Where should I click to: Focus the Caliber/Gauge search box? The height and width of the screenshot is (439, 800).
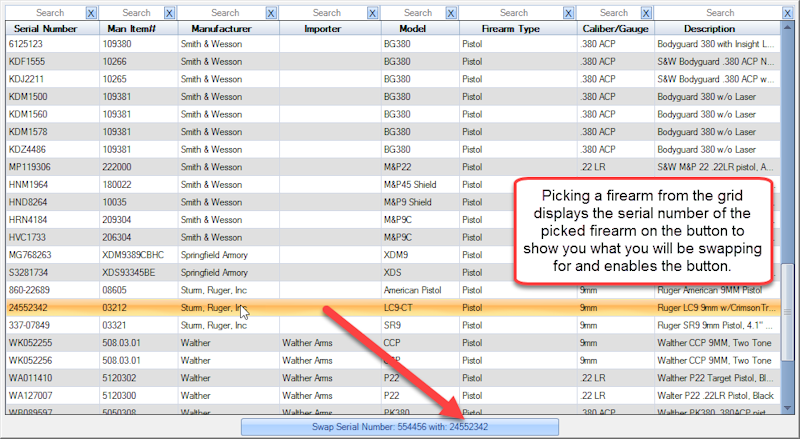(609, 13)
